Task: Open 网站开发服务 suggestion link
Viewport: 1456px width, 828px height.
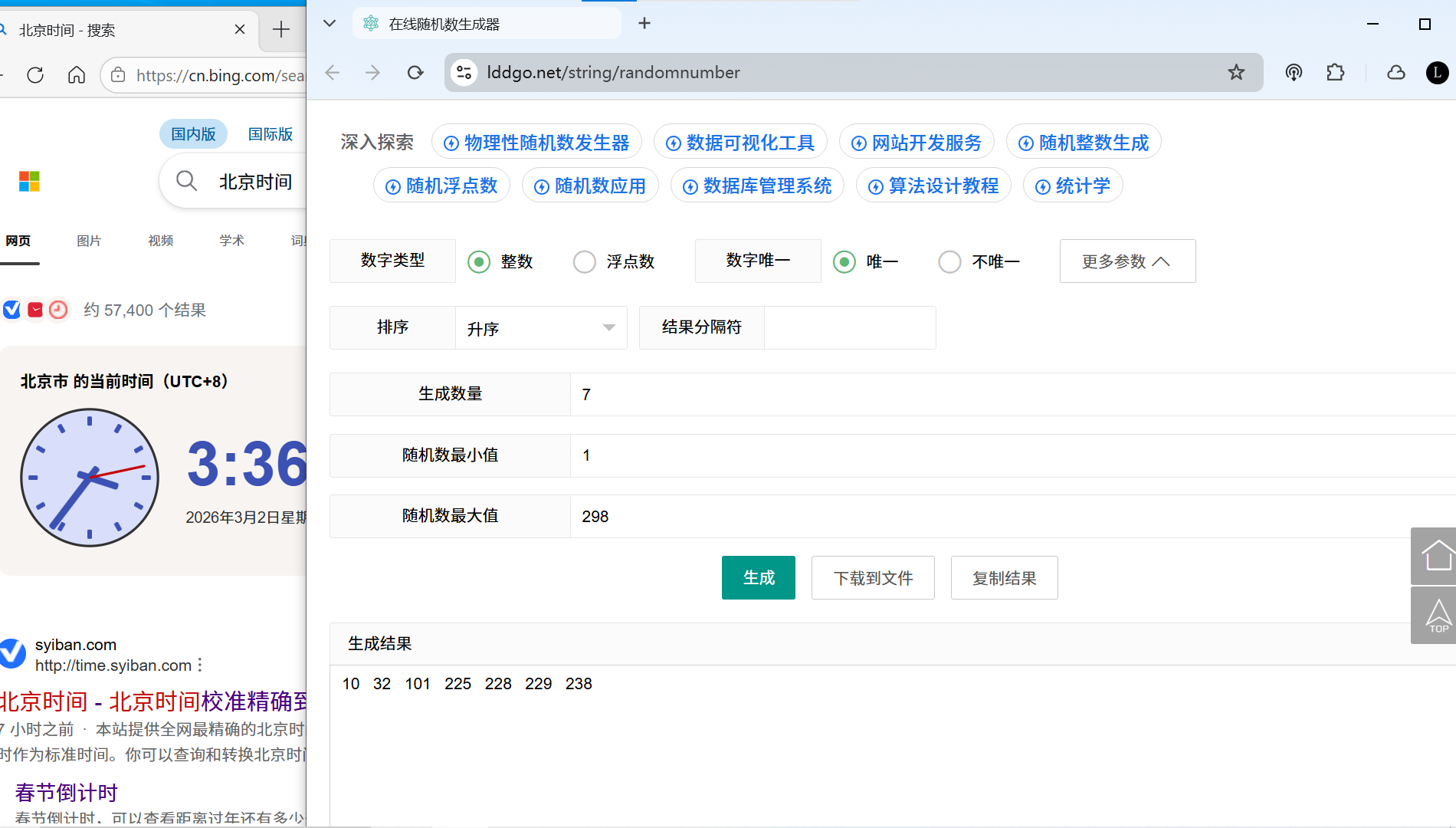Action: 917,143
